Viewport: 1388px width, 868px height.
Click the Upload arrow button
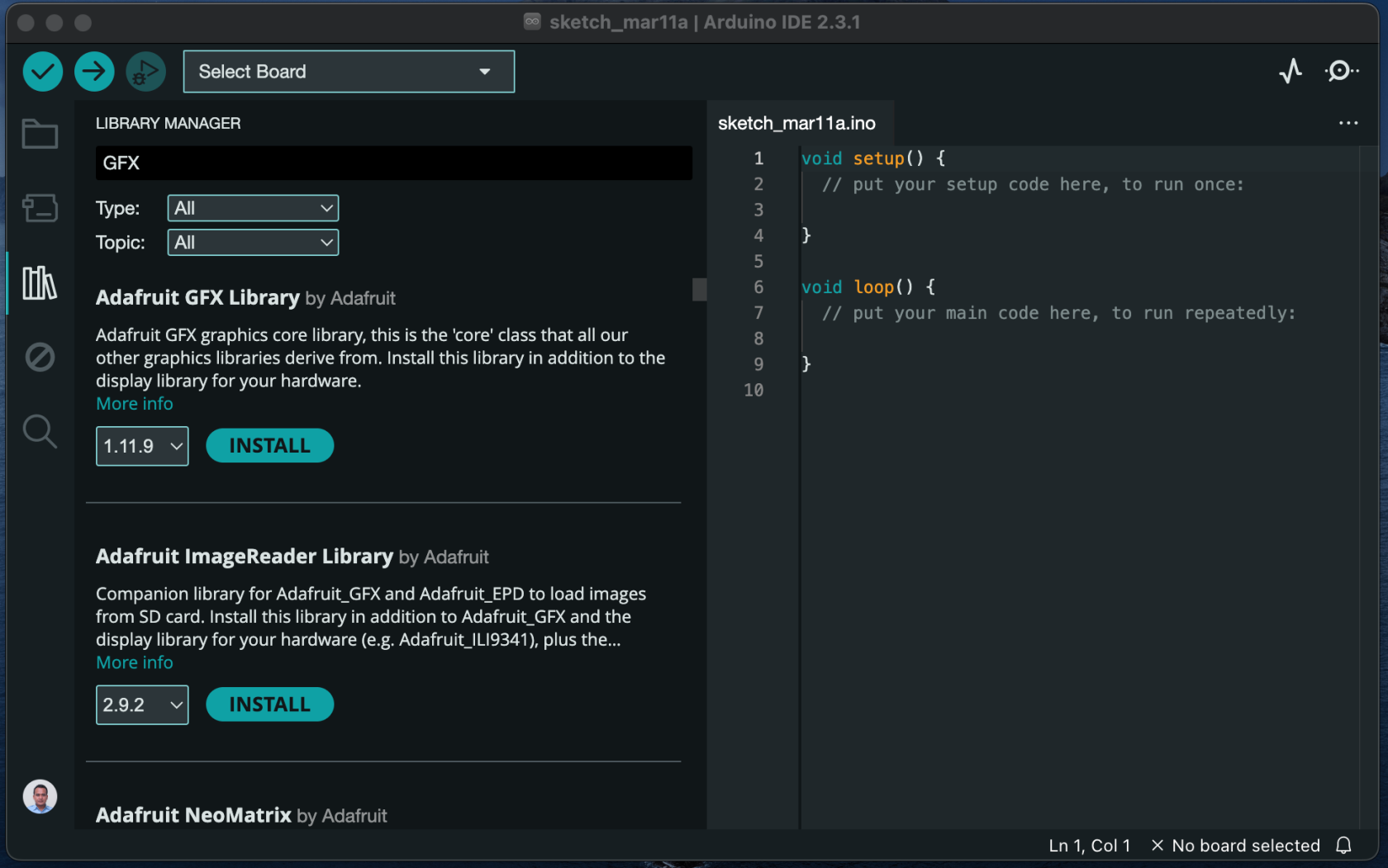(94, 72)
